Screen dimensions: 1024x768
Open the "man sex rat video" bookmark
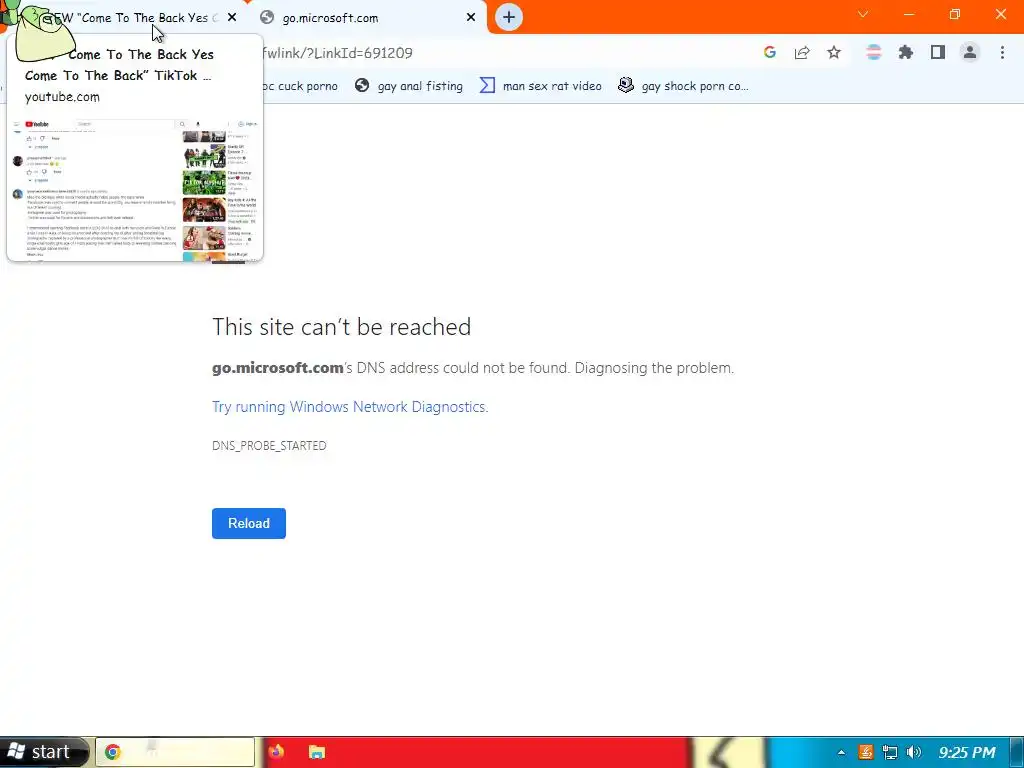coord(541,86)
